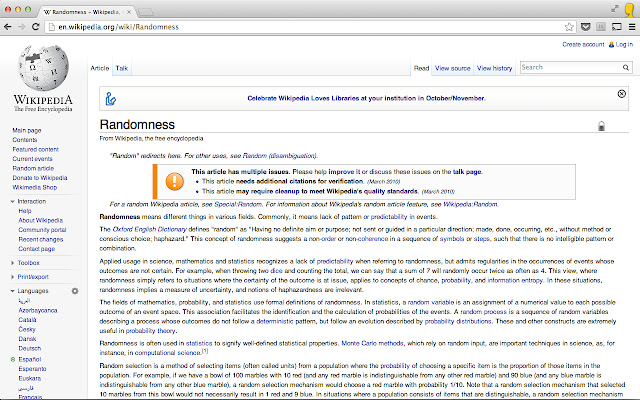Click the browser forward arrow

21,27
